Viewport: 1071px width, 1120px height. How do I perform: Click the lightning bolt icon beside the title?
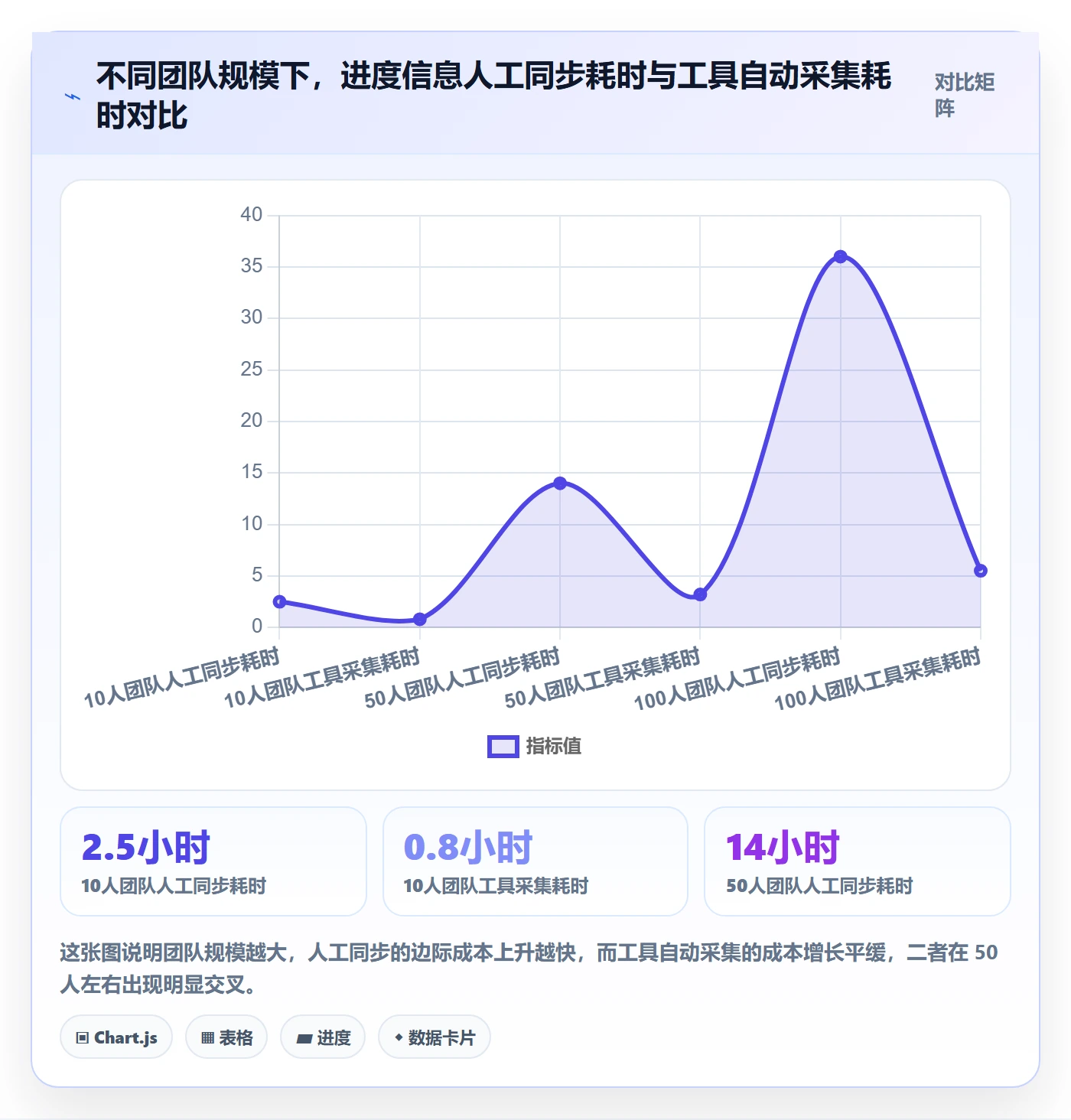click(72, 96)
